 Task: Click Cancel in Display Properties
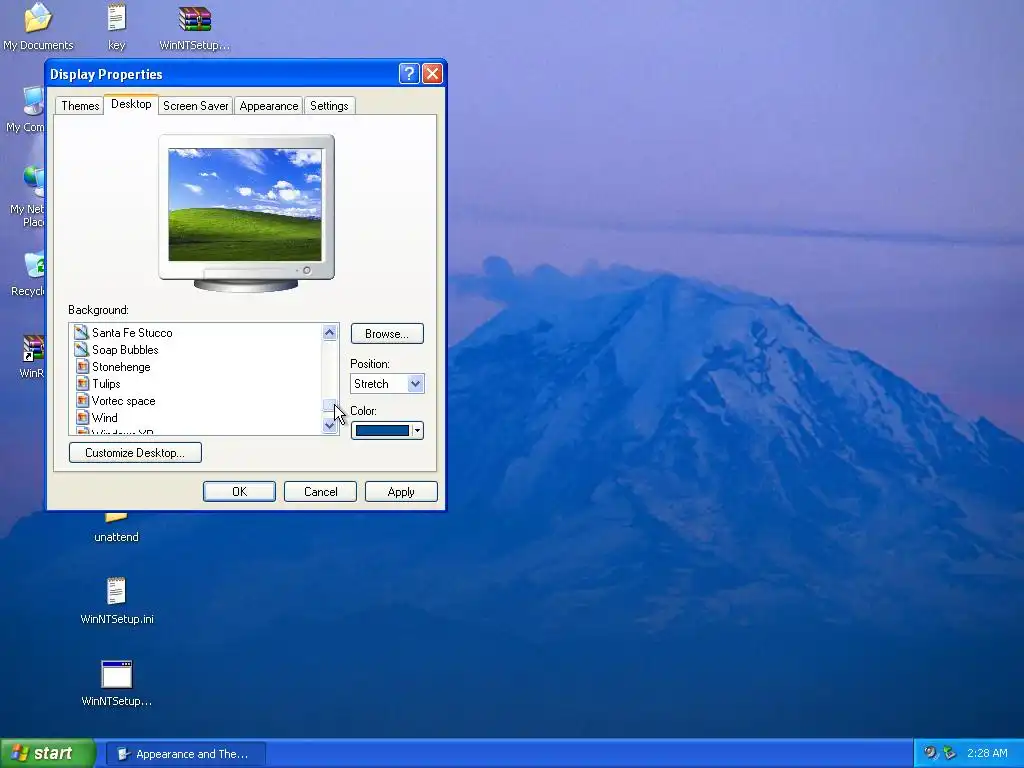320,492
